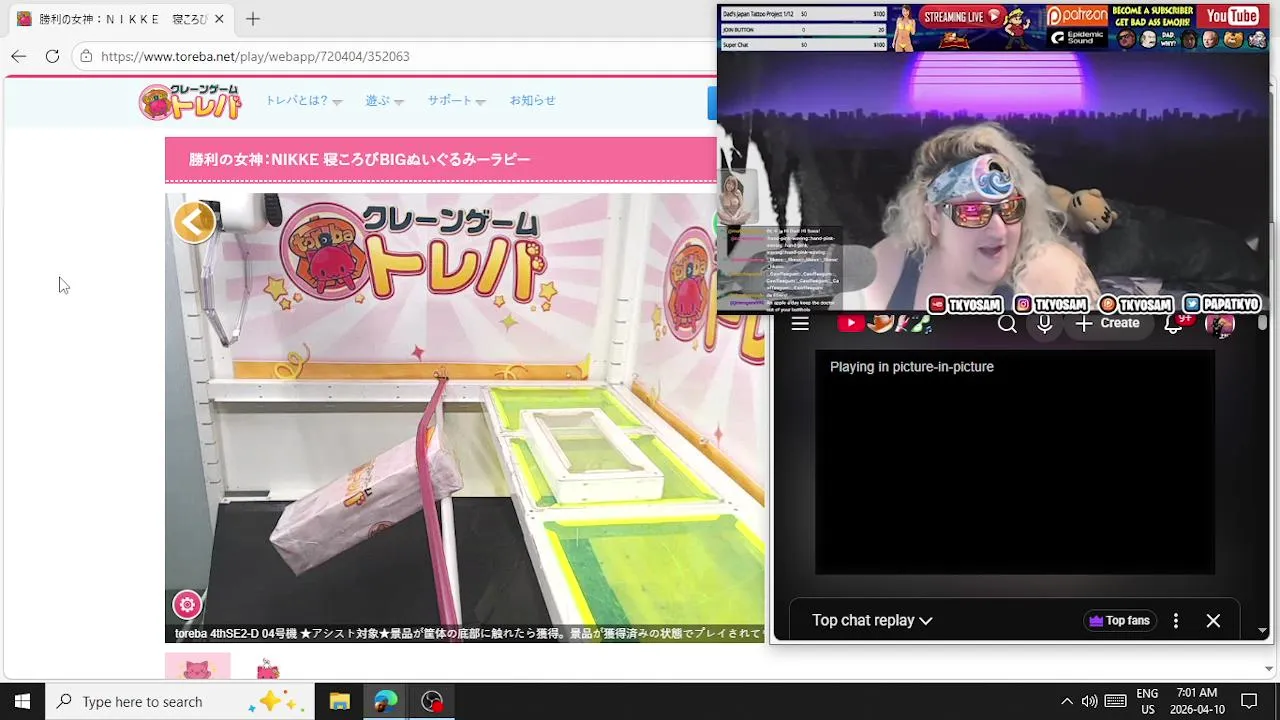This screenshot has width=1280, height=720.
Task: Open a new browser tab
Action: (x=253, y=19)
